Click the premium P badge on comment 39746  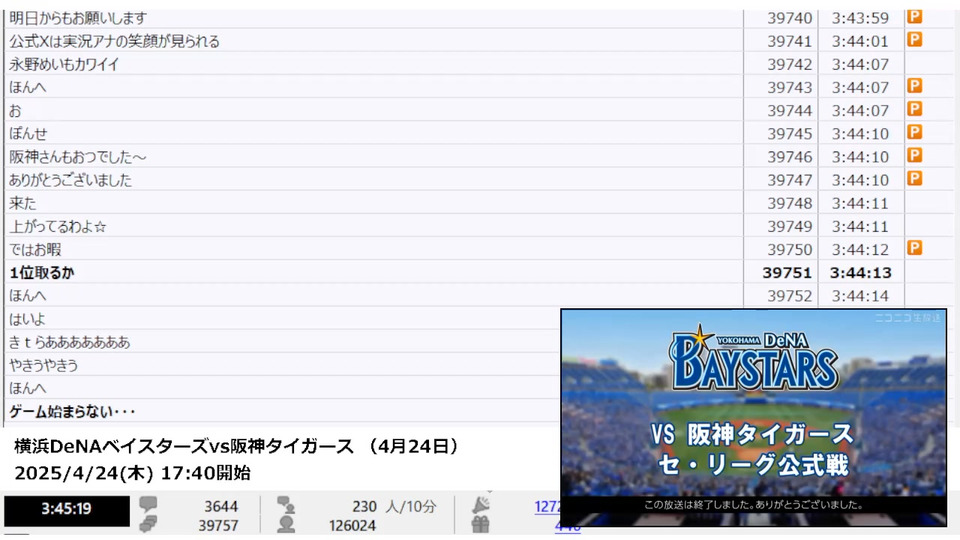coord(914,156)
